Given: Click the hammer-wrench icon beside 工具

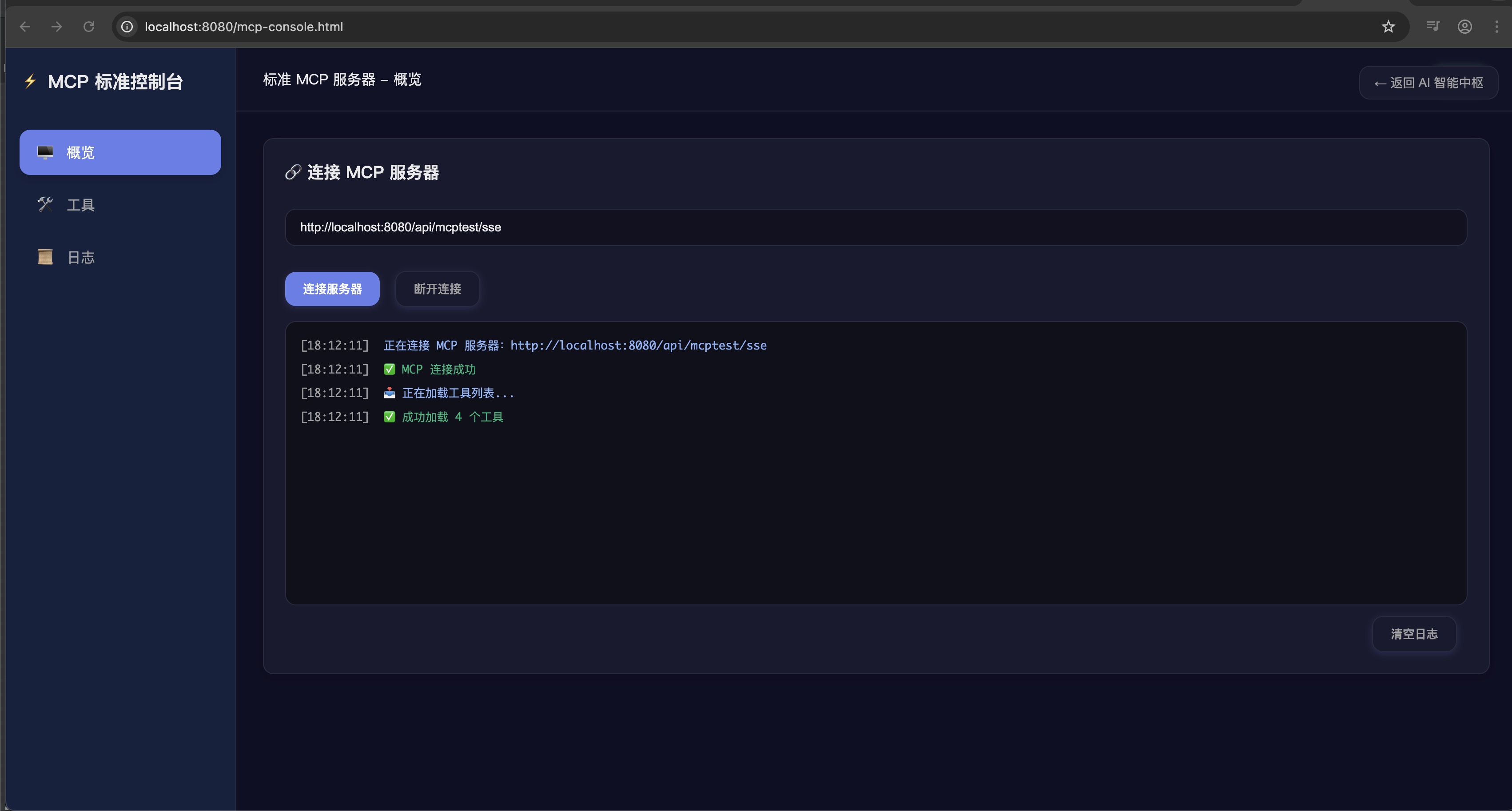Looking at the screenshot, I should (x=45, y=204).
